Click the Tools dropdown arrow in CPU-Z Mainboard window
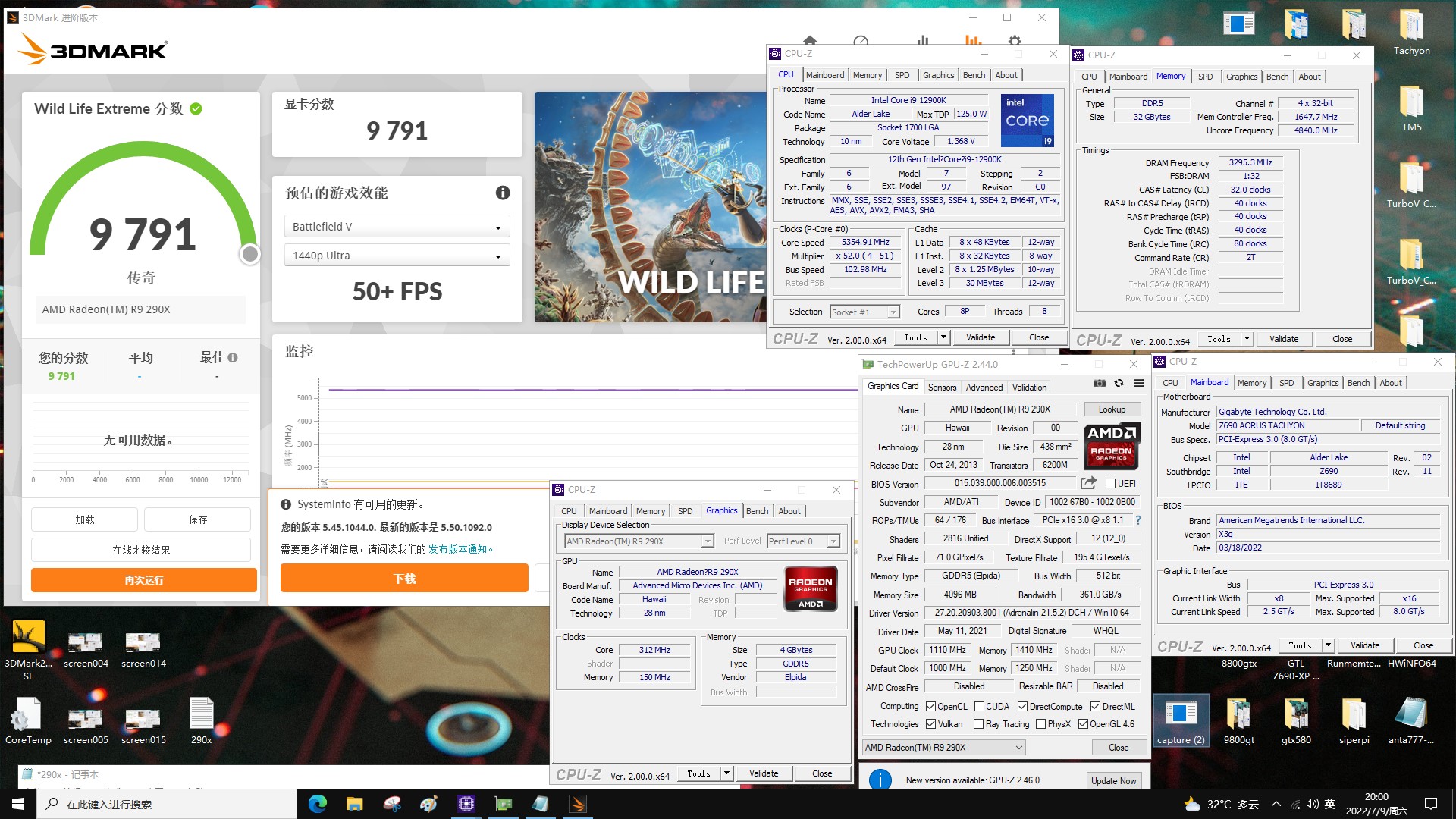 point(1328,645)
